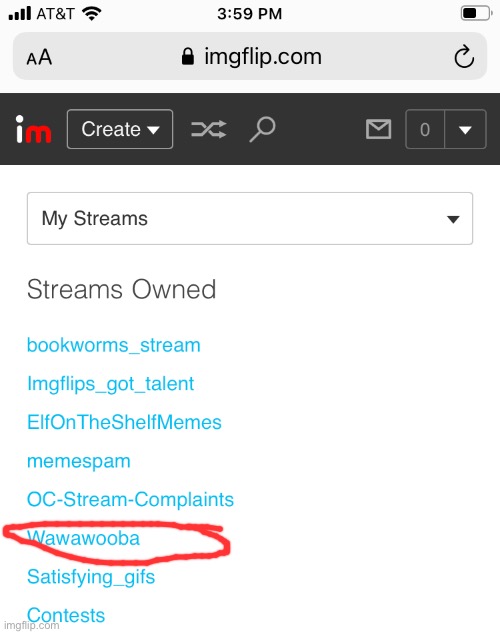Visit the OC-Stream-Complaints stream

[x=130, y=499]
